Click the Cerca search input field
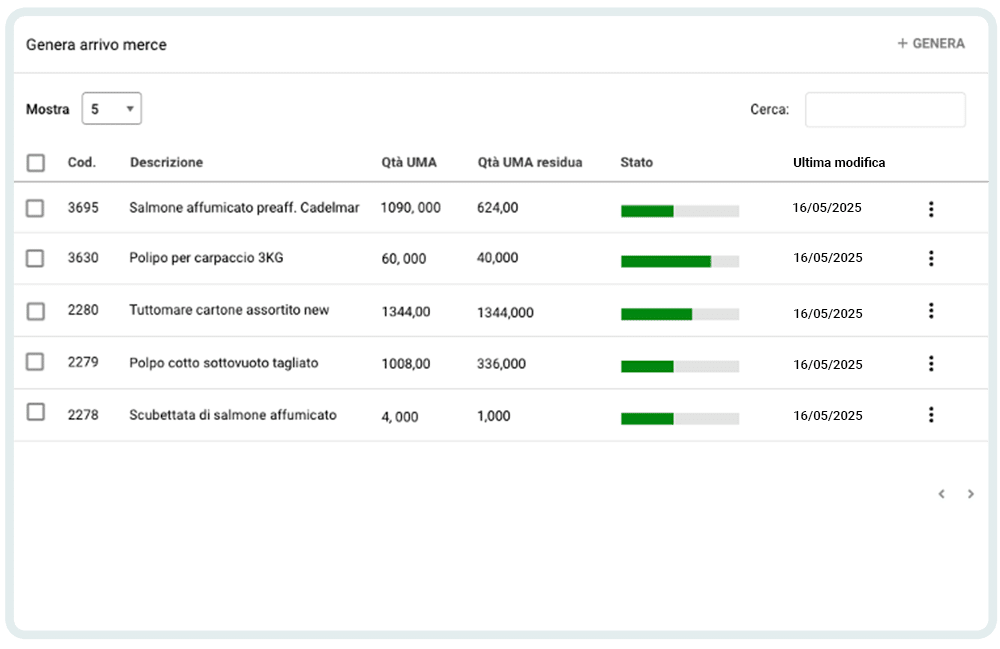 (x=885, y=110)
